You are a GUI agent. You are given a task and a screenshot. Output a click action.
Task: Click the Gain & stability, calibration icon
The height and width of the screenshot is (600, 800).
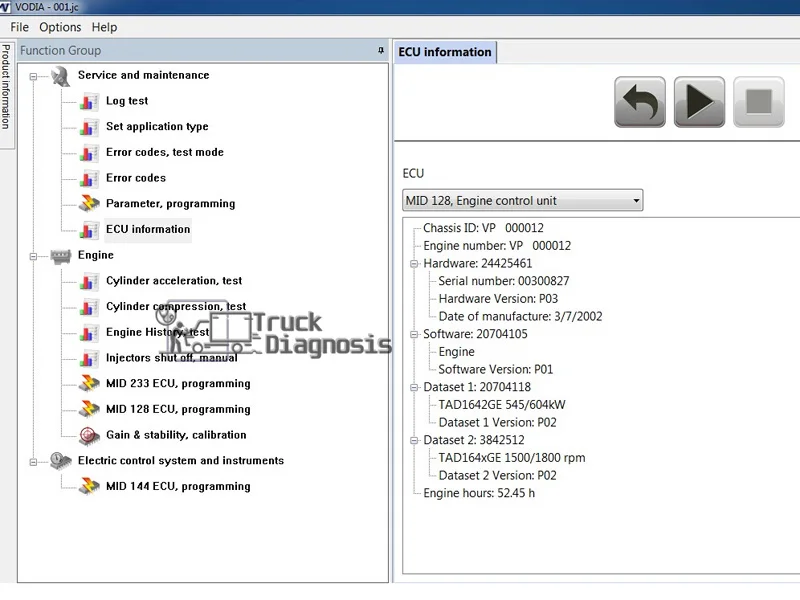[92, 434]
